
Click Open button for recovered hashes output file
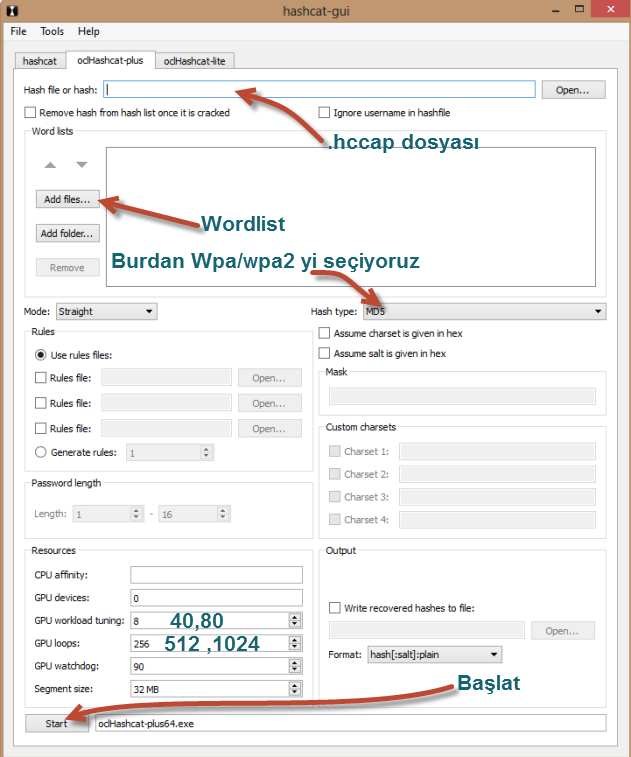click(x=562, y=631)
